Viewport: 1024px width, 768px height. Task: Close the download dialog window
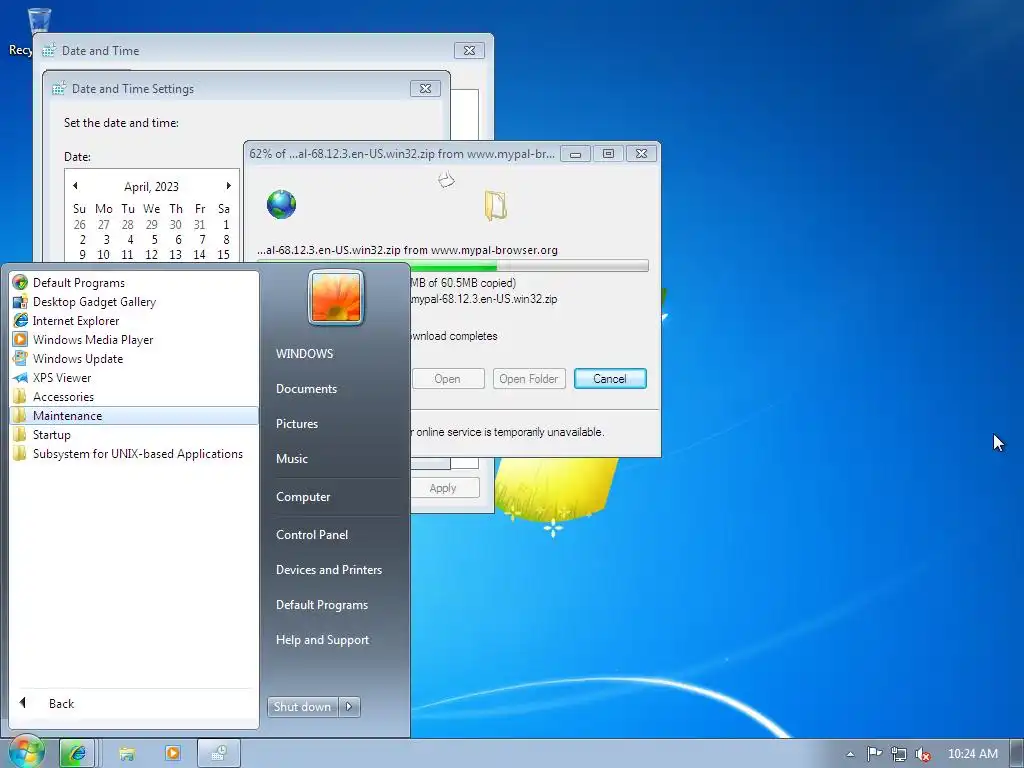pyautogui.click(x=641, y=154)
